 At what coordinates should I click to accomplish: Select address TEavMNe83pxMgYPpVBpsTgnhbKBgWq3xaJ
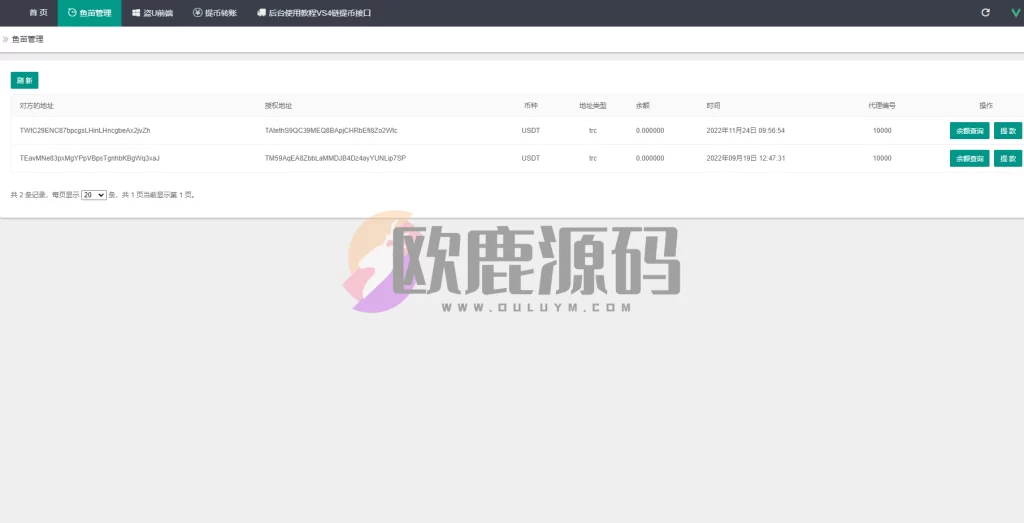tap(89, 159)
